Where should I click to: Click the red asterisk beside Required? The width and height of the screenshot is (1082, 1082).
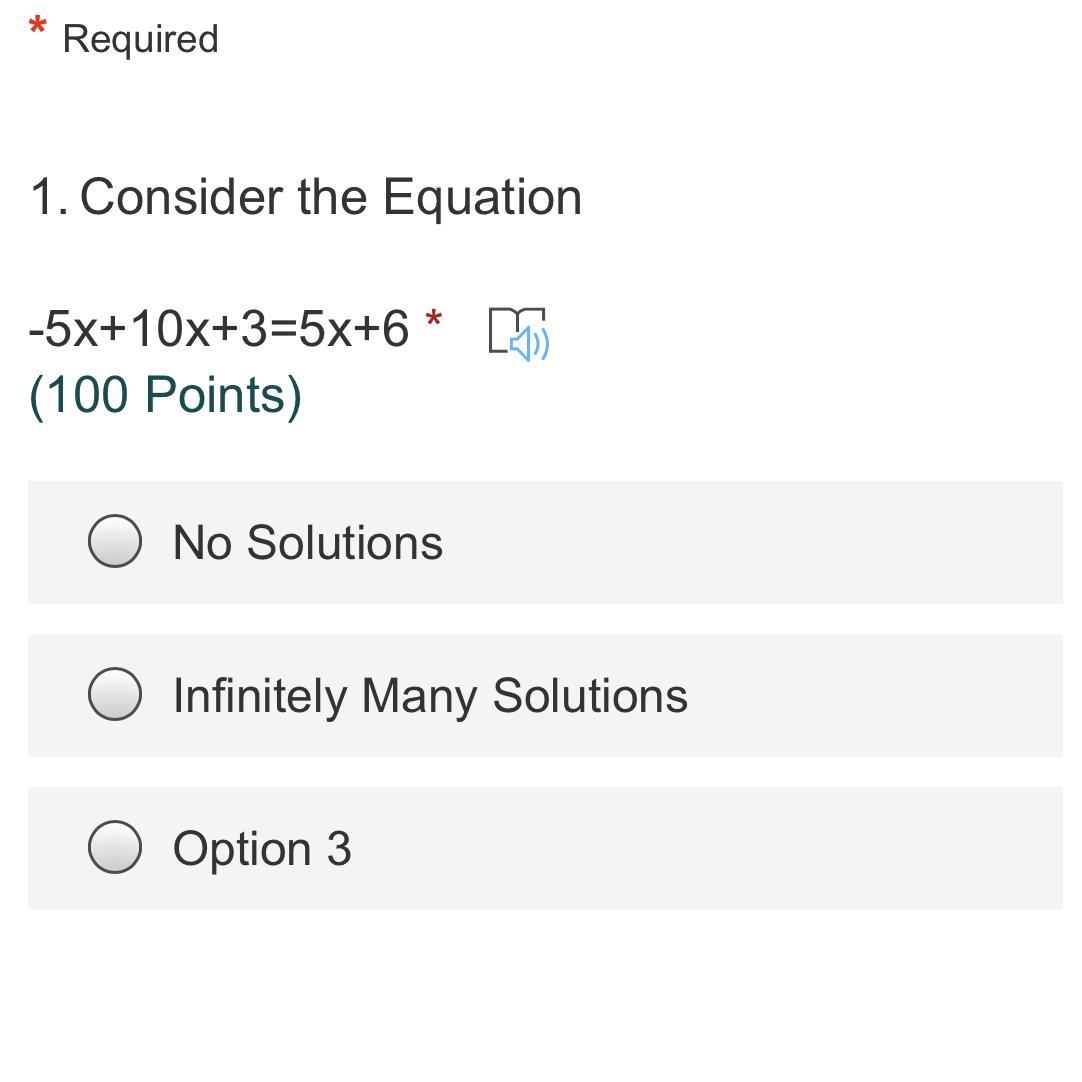tap(37, 27)
